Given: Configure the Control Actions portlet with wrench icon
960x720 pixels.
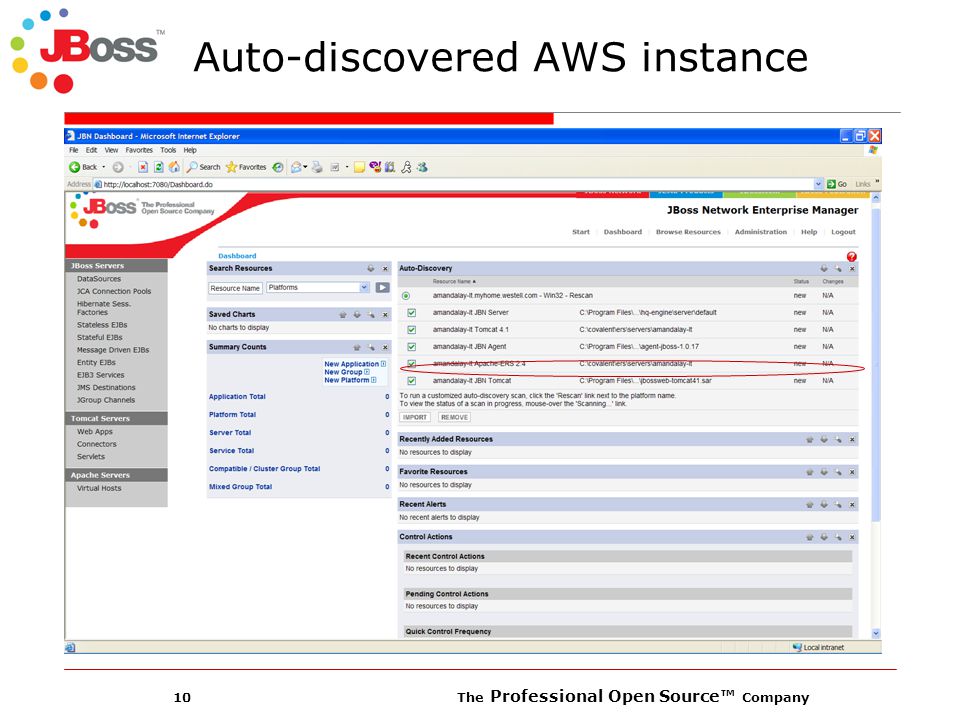Looking at the screenshot, I should [x=838, y=537].
